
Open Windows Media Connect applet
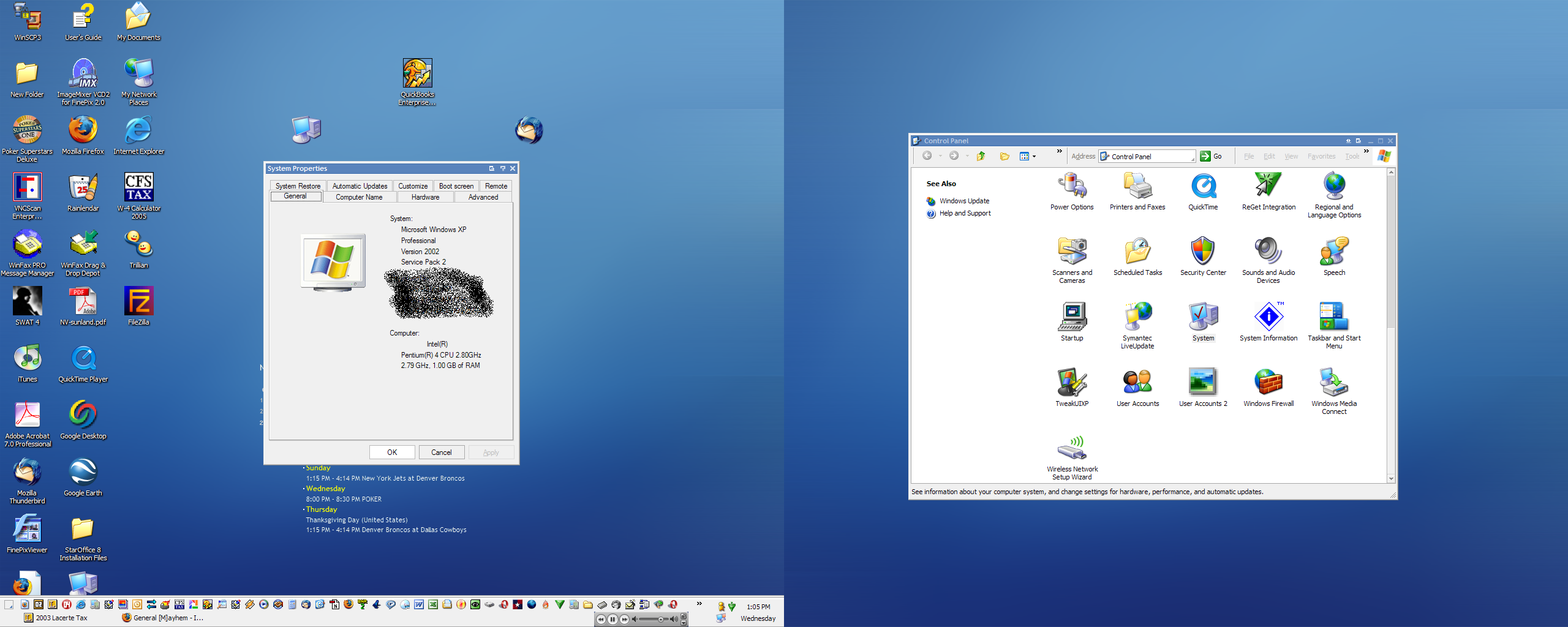(x=1334, y=392)
